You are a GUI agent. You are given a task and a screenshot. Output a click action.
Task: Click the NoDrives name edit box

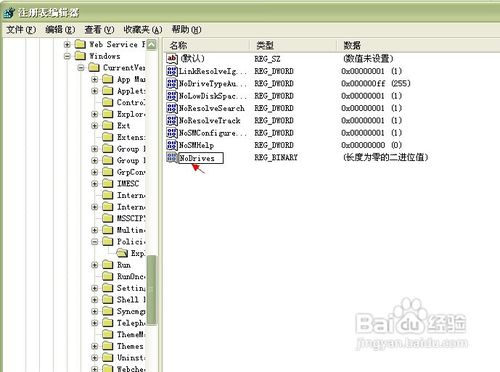pyautogui.click(x=201, y=158)
